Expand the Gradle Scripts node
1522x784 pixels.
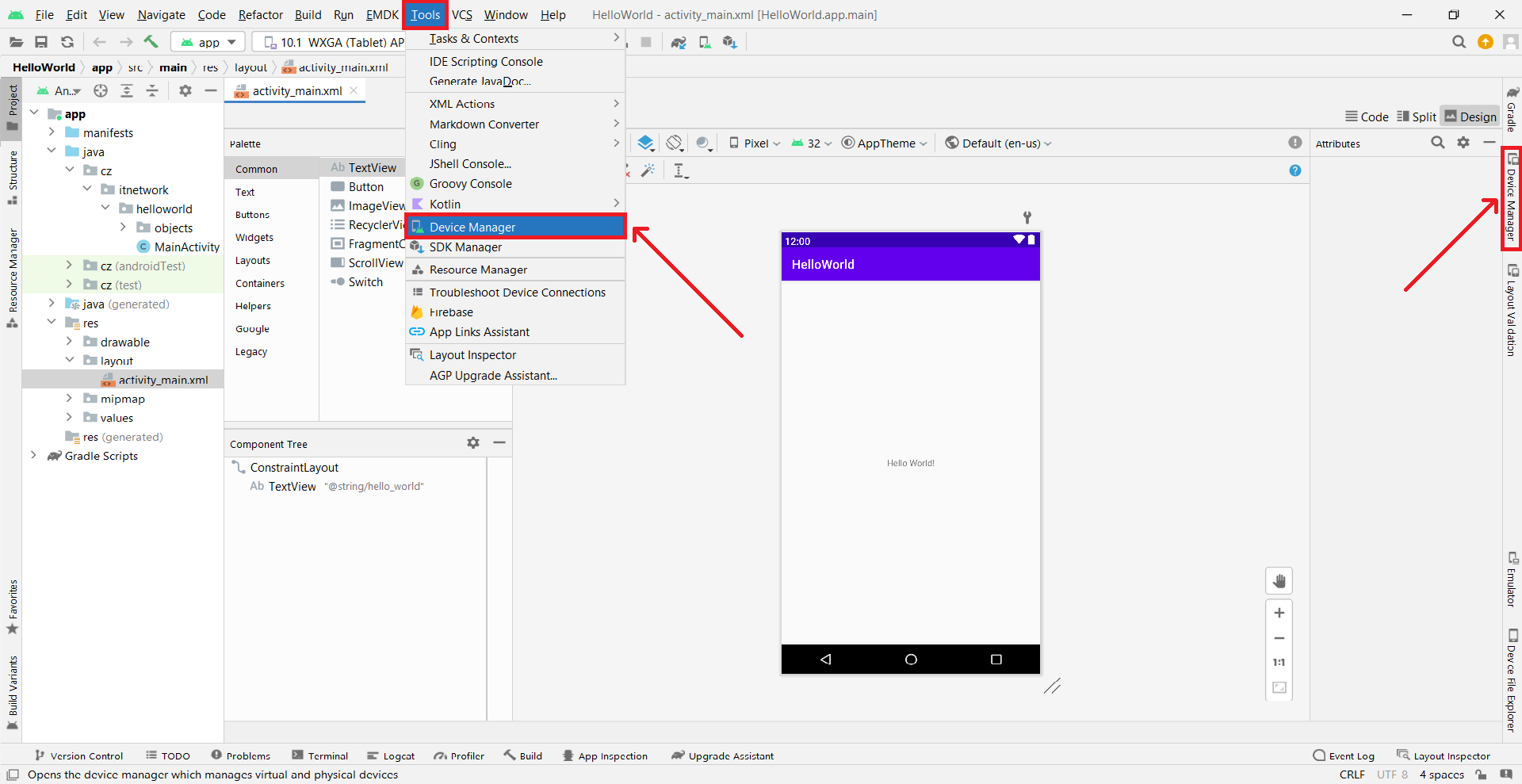33,456
